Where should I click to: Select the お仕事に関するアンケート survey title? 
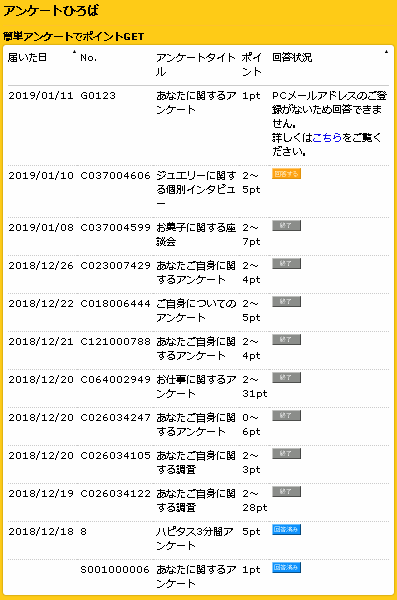point(196,386)
